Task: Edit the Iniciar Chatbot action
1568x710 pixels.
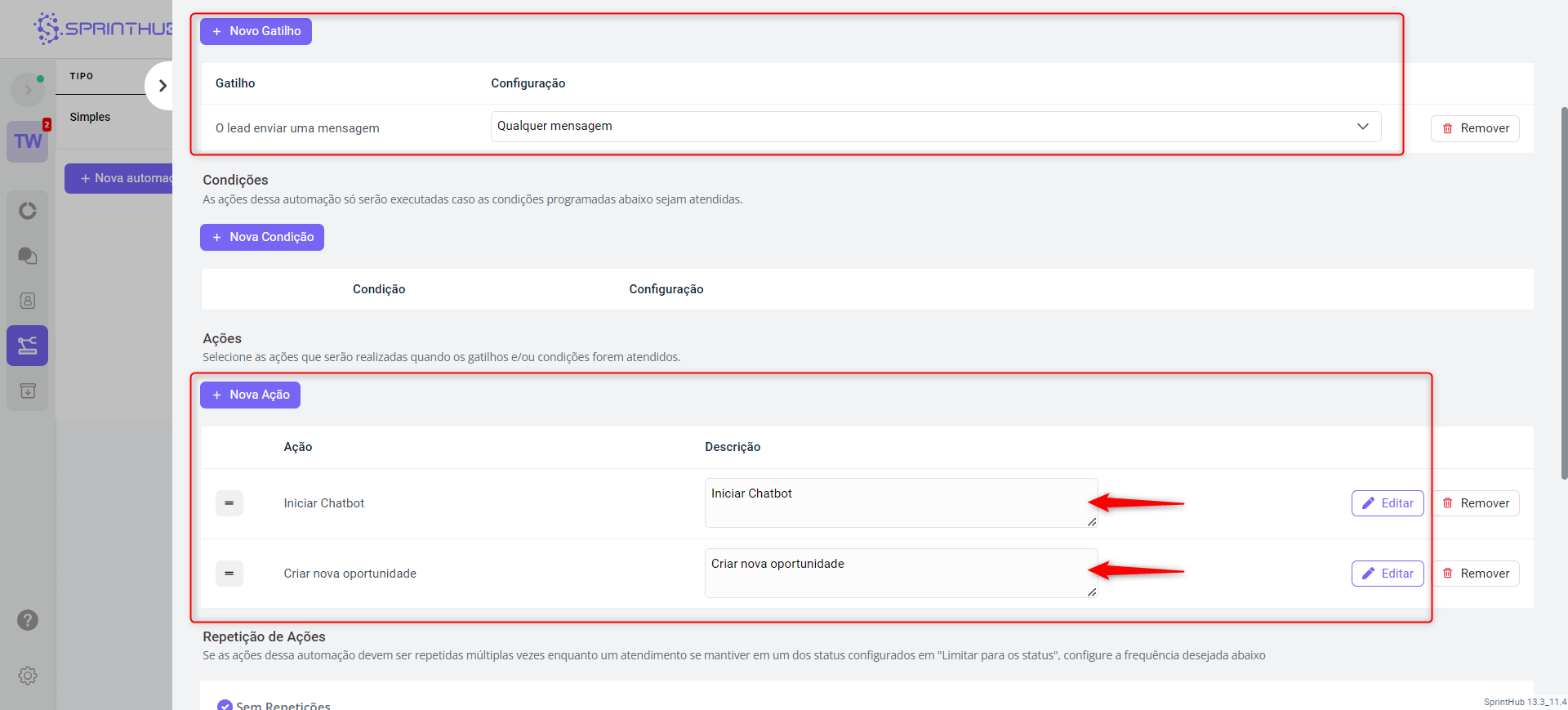Action: (1387, 503)
